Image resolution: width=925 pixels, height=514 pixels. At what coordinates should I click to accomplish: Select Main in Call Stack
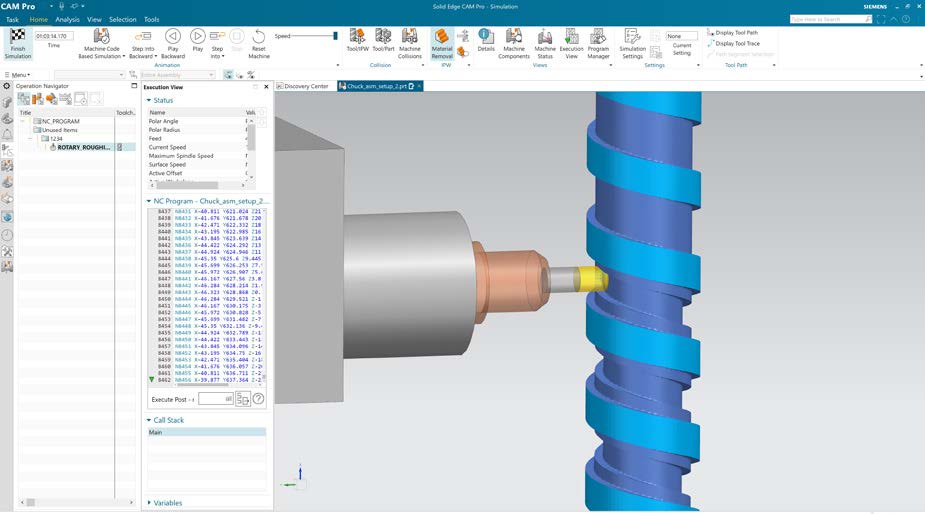pyautogui.click(x=206, y=432)
